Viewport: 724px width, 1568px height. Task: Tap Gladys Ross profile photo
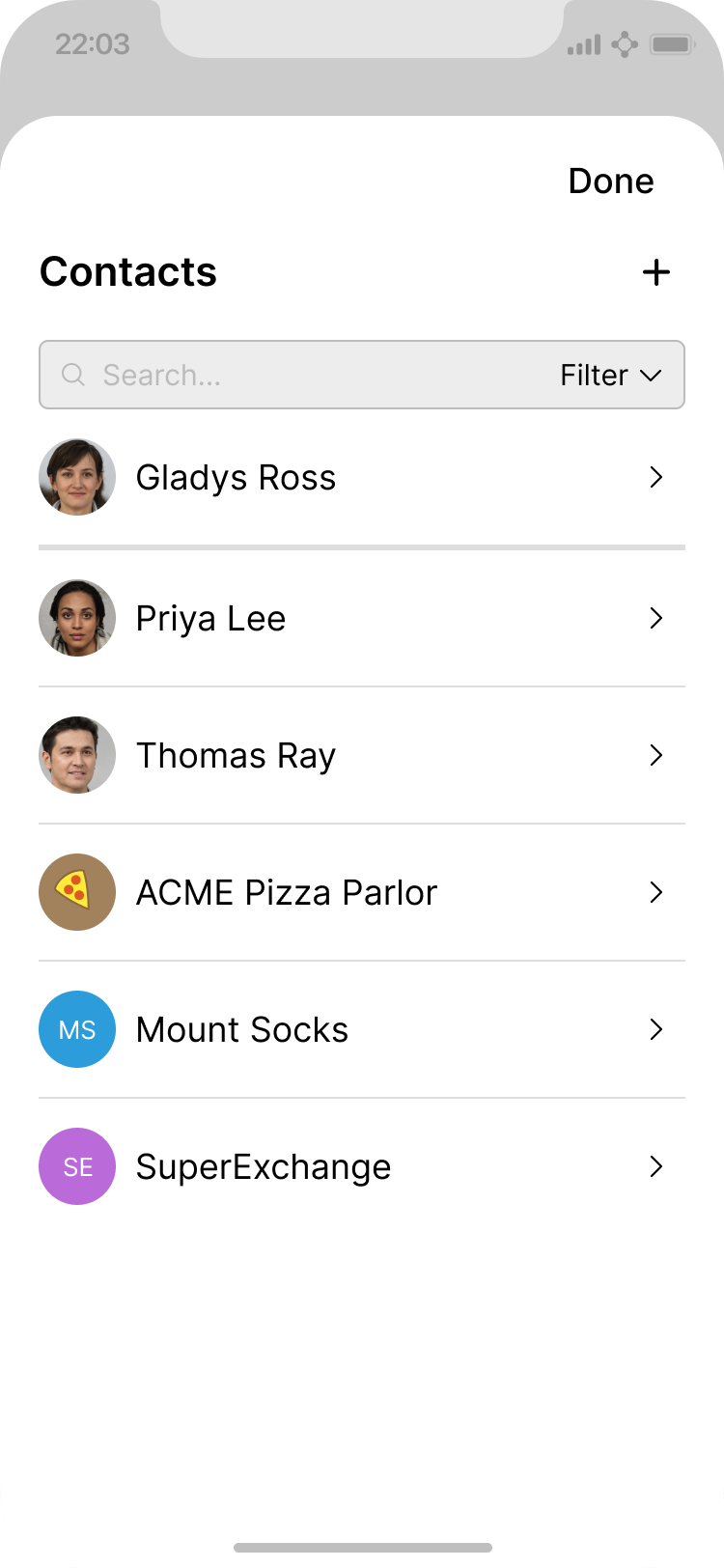[77, 477]
